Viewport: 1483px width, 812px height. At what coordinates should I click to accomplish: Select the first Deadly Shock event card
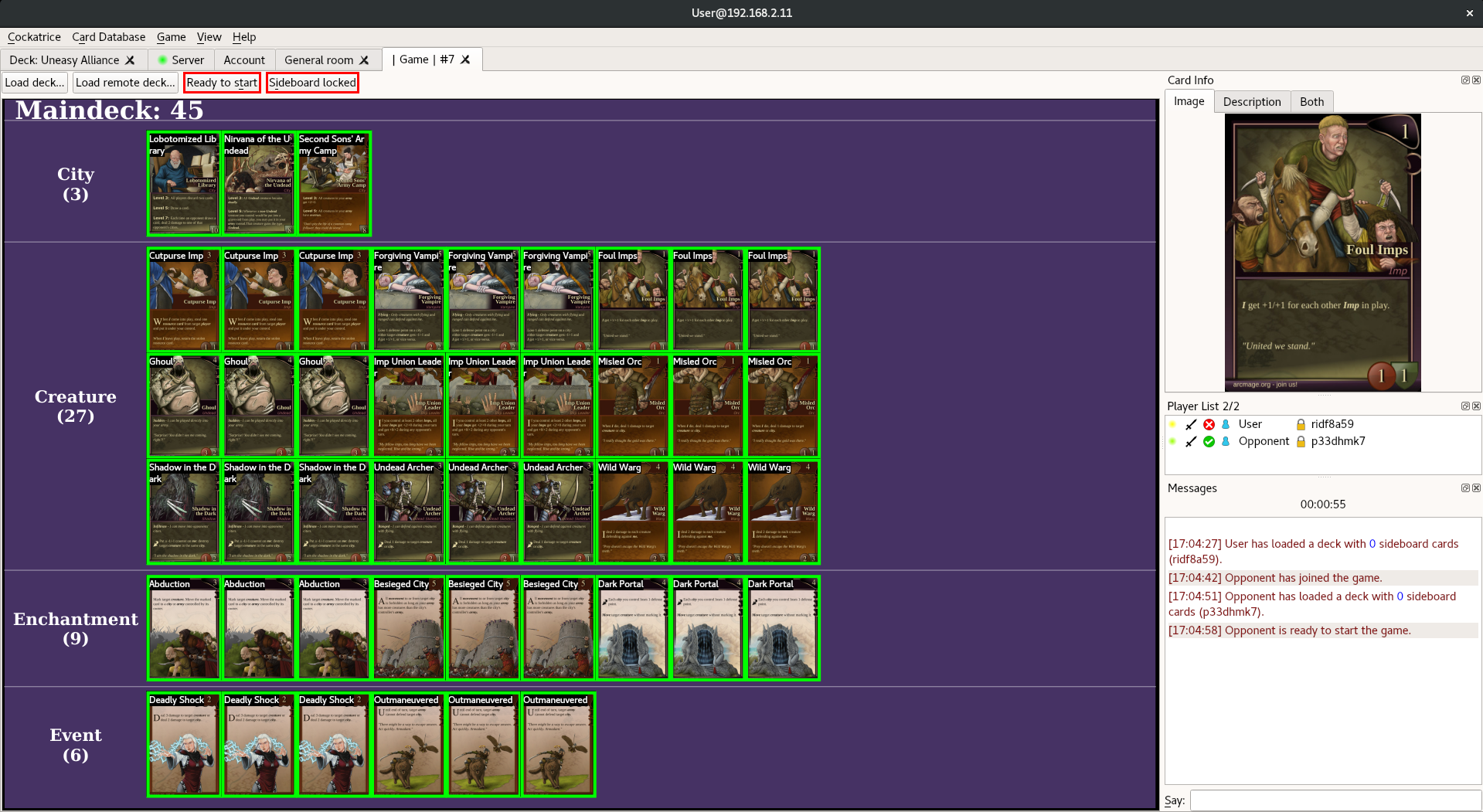click(x=184, y=744)
